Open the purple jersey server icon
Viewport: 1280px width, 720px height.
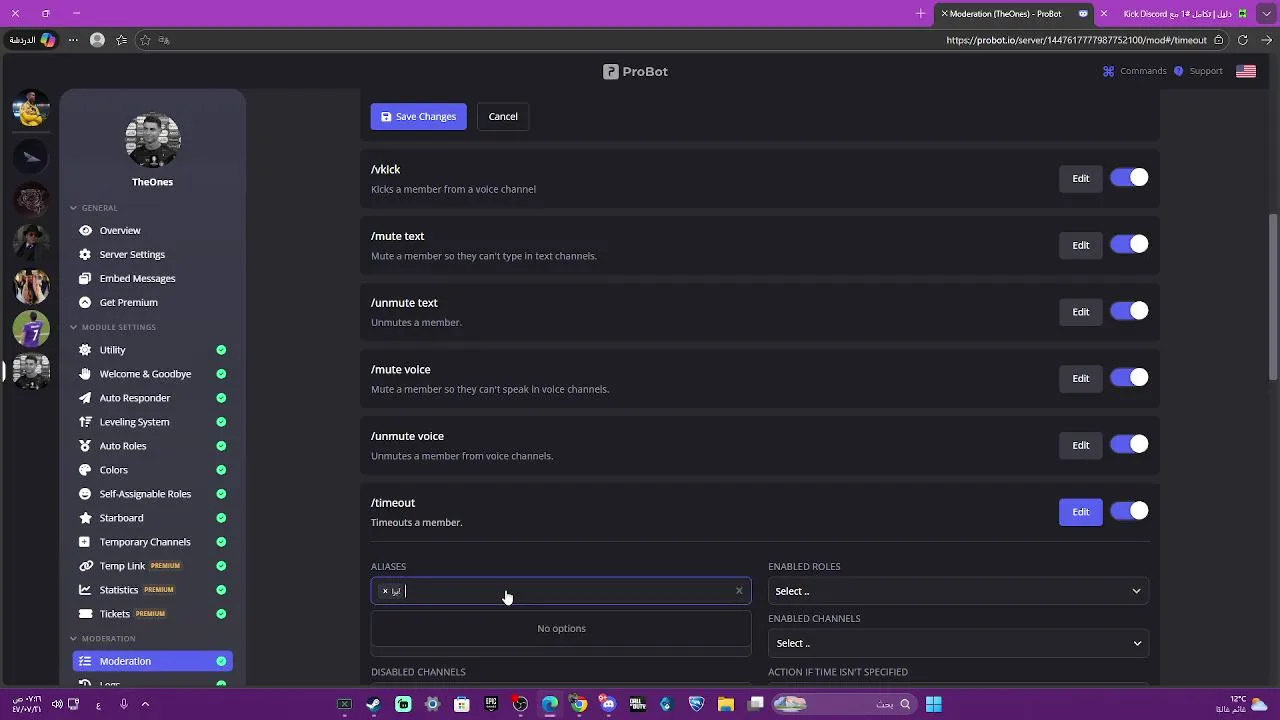[x=31, y=329]
